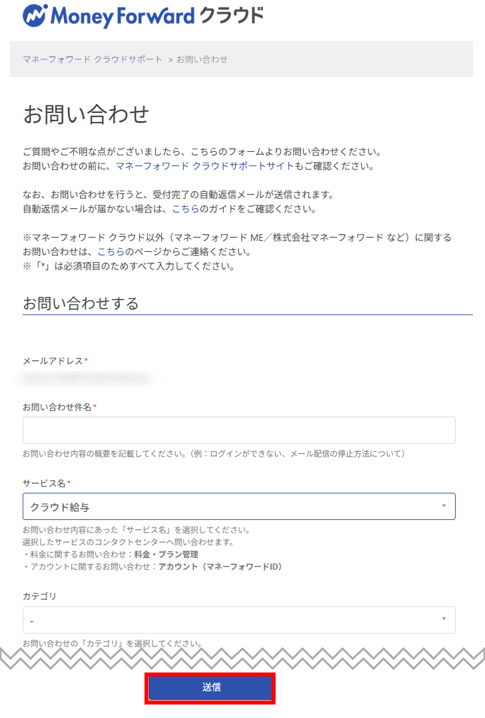Click the large お問い合わせ page title

point(86,114)
